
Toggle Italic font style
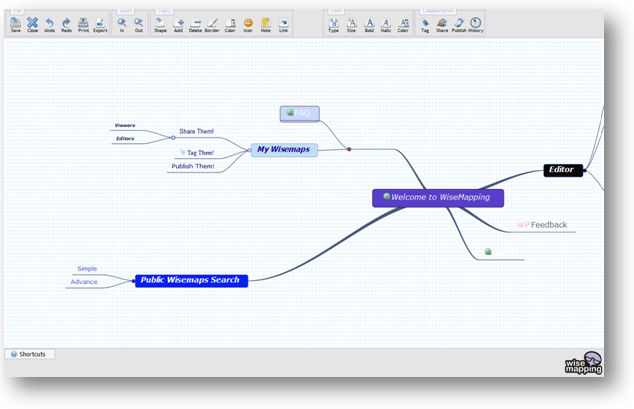[x=386, y=25]
